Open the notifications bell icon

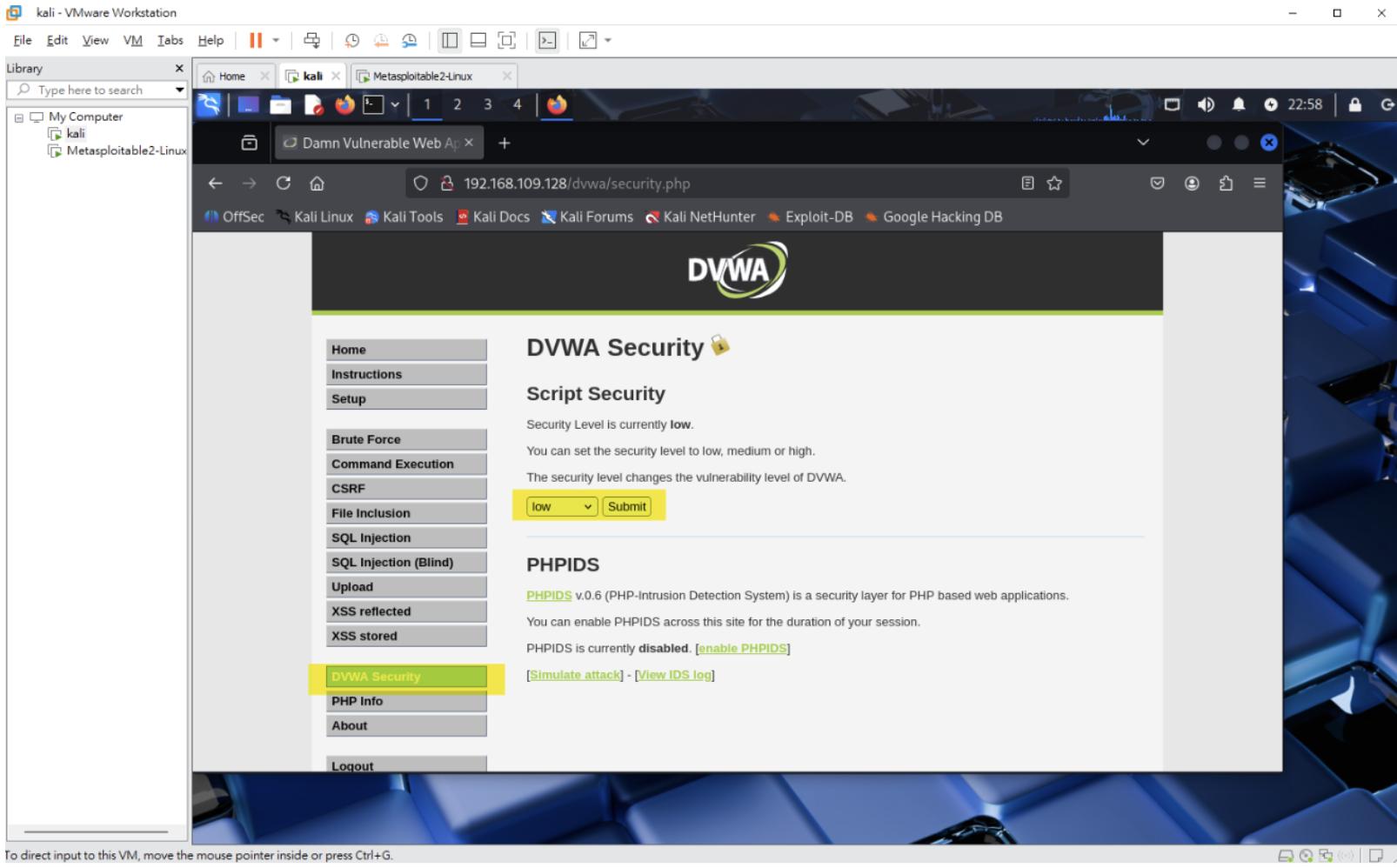(x=1239, y=104)
